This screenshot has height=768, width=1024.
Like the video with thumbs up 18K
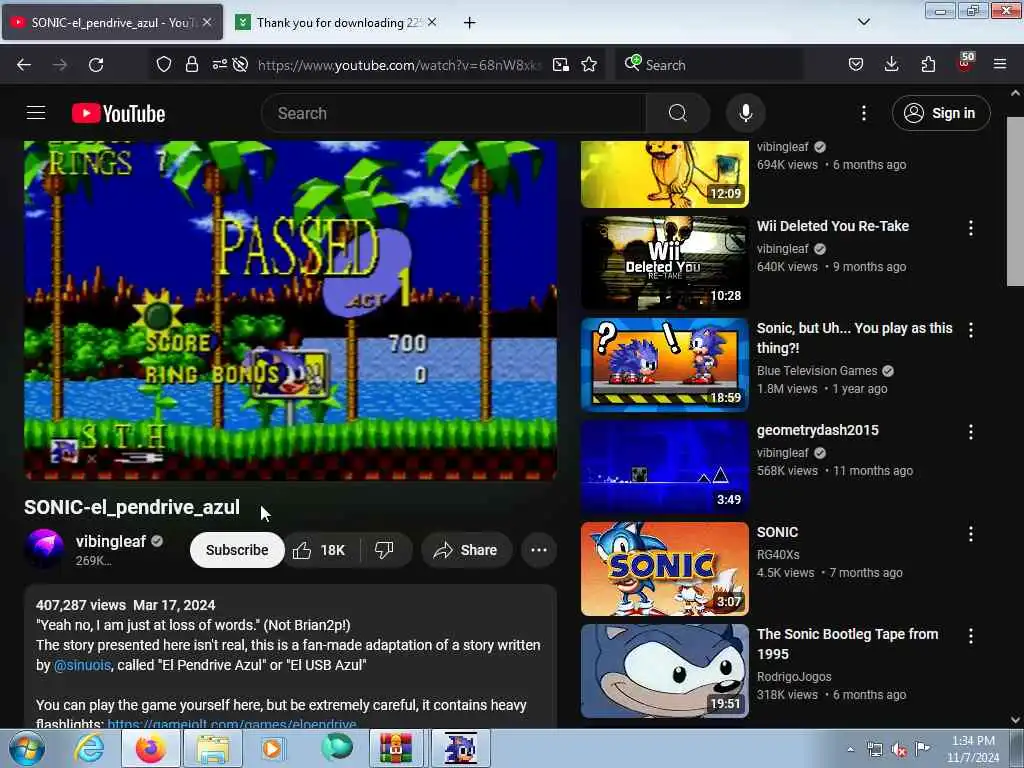[321, 550]
